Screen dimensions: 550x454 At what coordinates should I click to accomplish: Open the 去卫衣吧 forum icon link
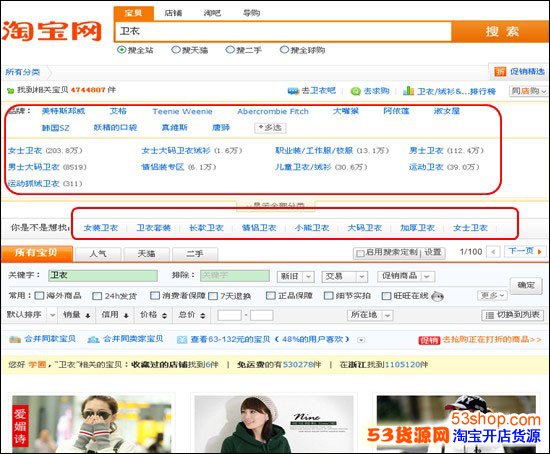293,91
